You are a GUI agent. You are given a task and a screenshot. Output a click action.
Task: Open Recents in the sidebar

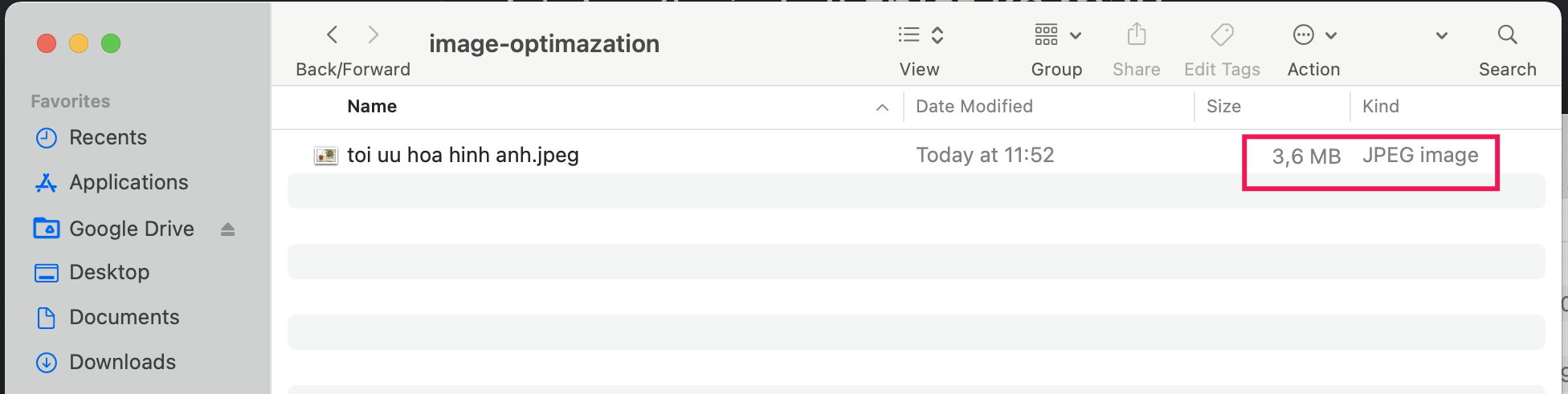tap(108, 138)
